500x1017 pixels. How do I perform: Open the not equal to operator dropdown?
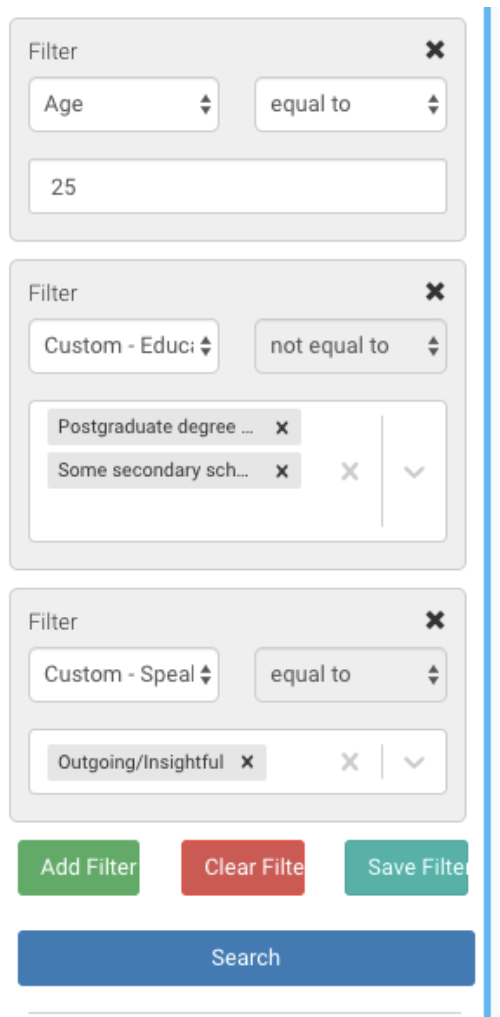(351, 346)
